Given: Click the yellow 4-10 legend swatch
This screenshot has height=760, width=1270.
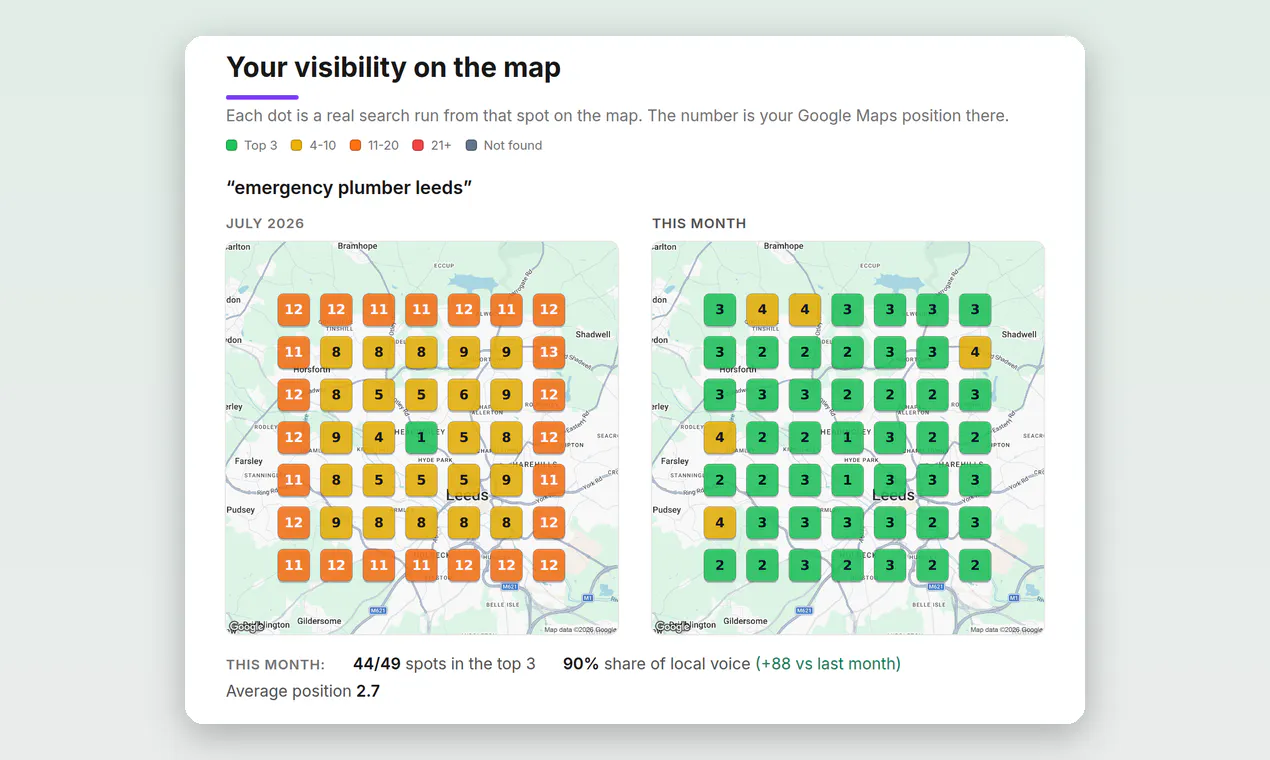Looking at the screenshot, I should point(297,145).
